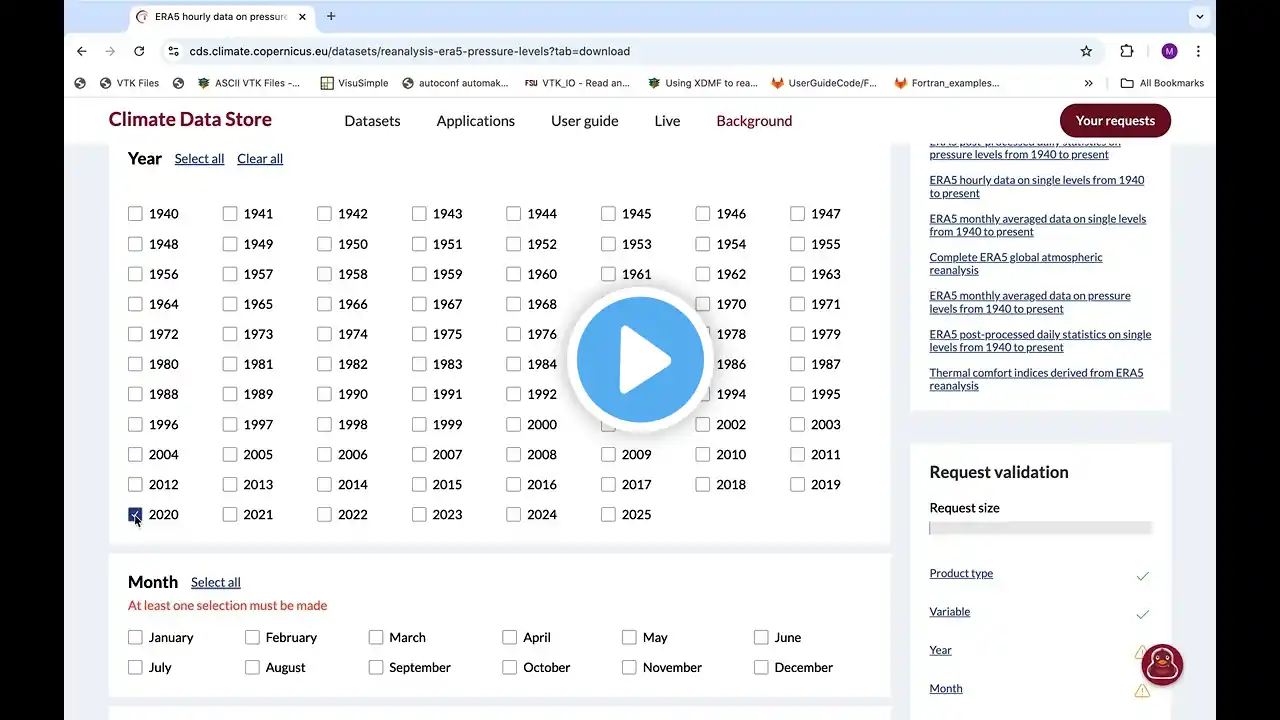This screenshot has height=720, width=1280.
Task: Click Clear all for Year
Action: pyautogui.click(x=260, y=159)
